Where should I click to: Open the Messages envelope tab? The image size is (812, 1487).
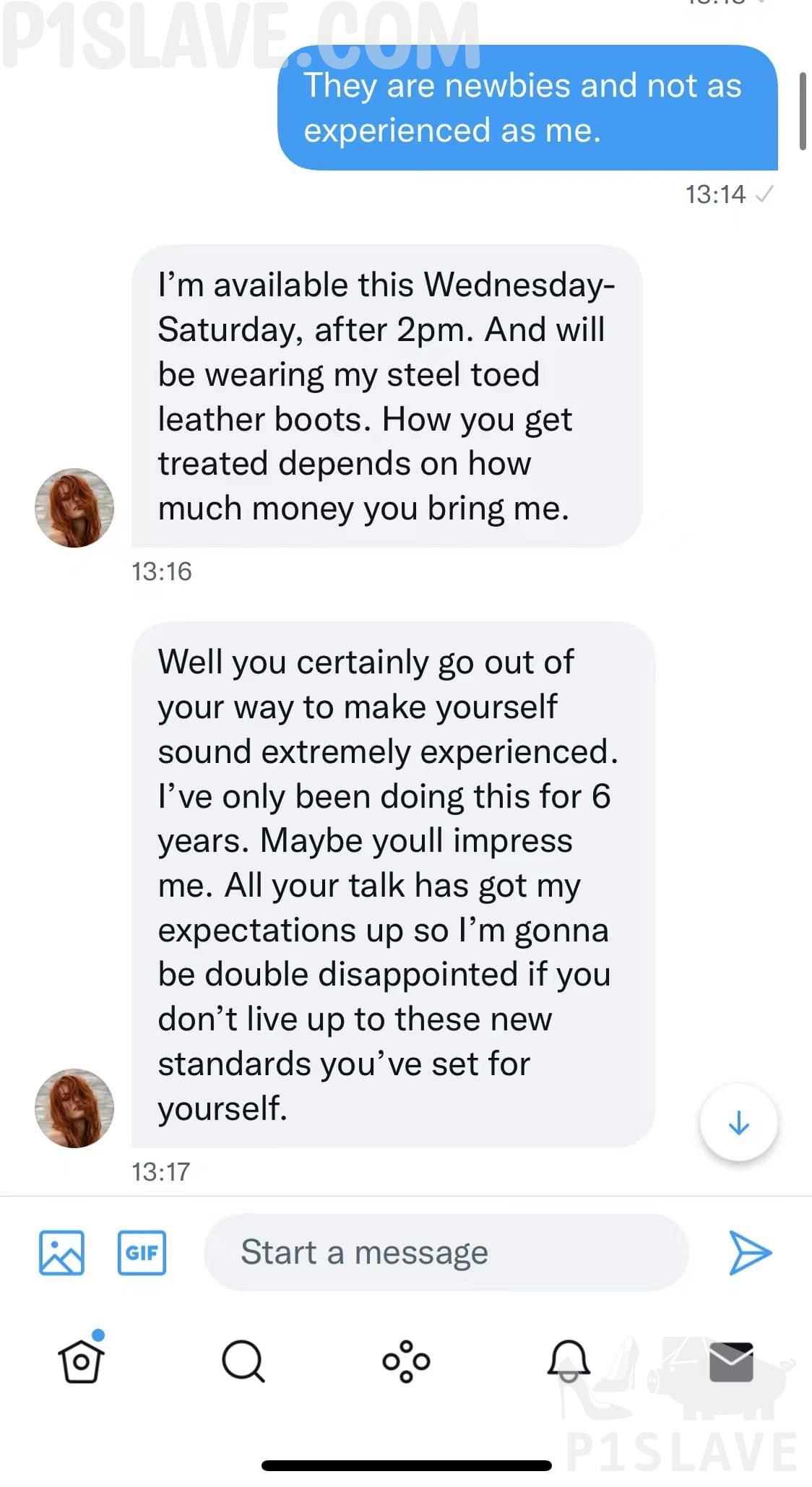(x=731, y=1361)
